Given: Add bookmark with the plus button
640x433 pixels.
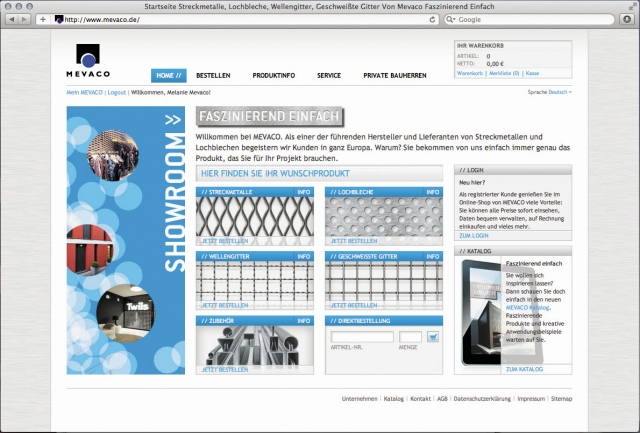Looking at the screenshot, I should [x=42, y=19].
